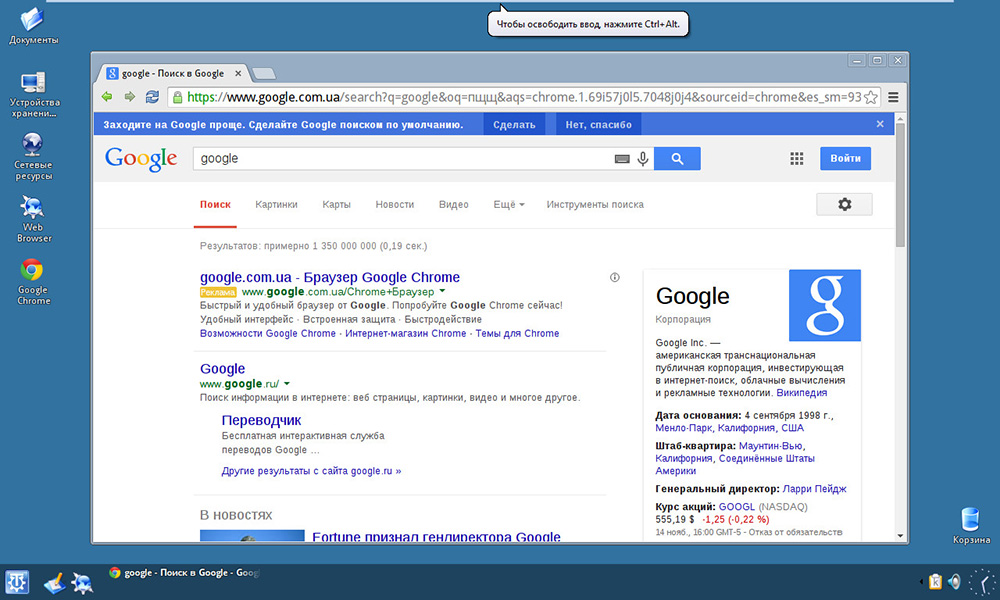Open Устройства хранения on the desktop

34,94
